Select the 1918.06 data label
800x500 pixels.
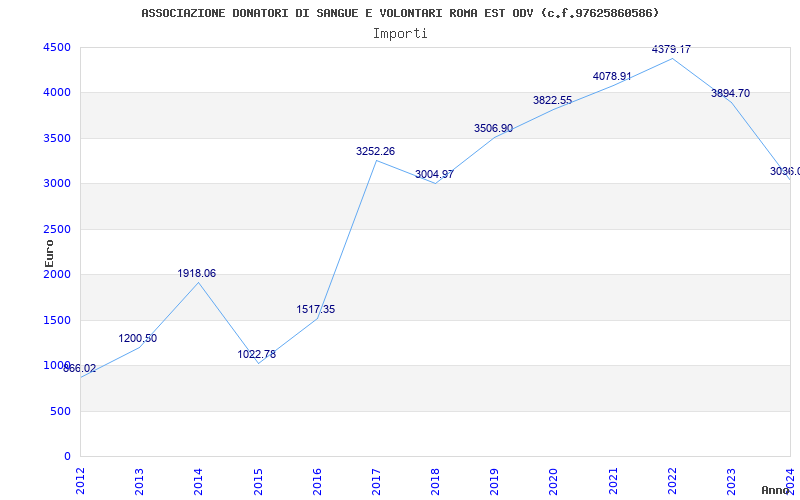coord(196,273)
